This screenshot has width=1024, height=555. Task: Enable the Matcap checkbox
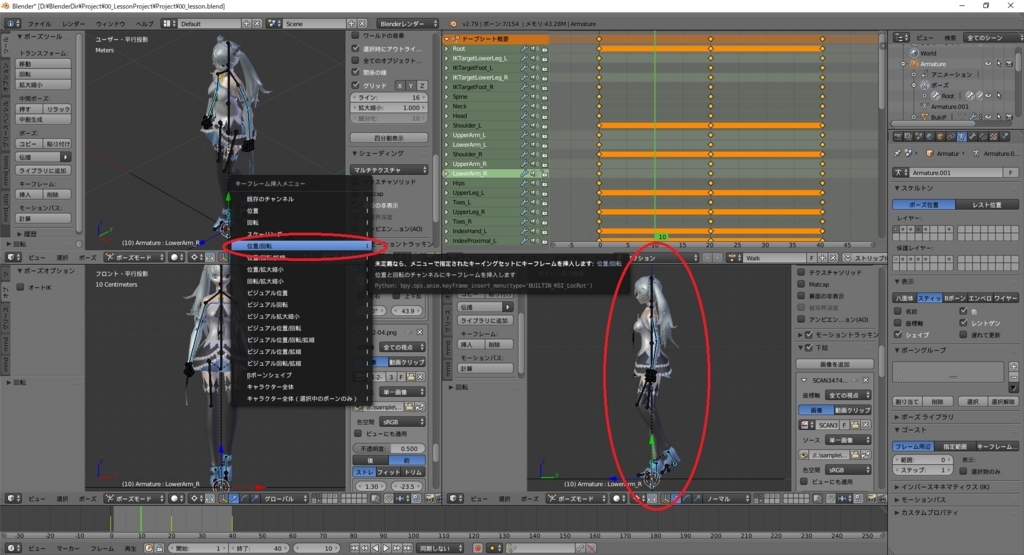click(x=801, y=284)
